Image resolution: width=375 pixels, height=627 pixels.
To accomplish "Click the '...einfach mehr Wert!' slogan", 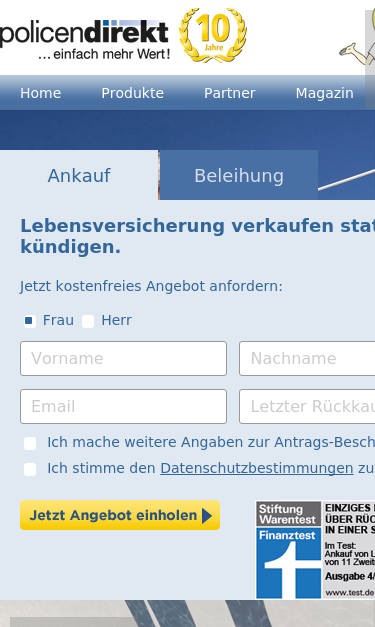I will pyautogui.click(x=105, y=54).
